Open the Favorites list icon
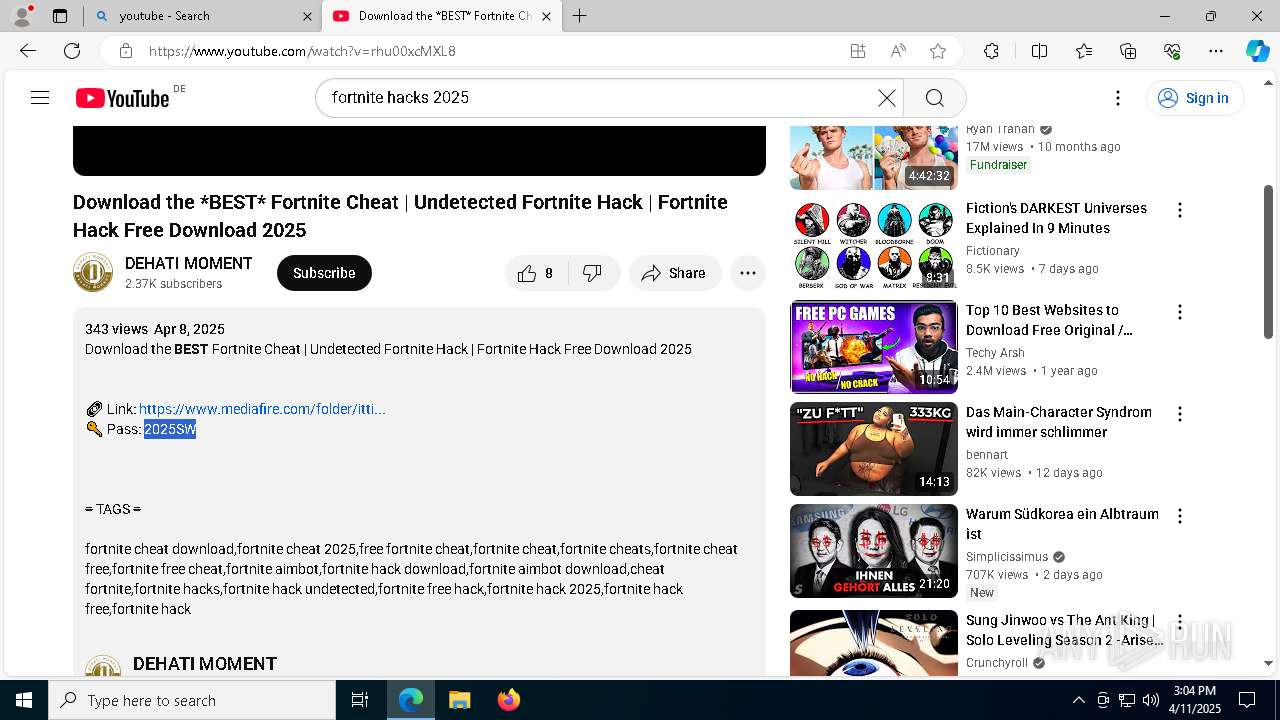Viewport: 1280px width, 720px height. click(x=1084, y=51)
